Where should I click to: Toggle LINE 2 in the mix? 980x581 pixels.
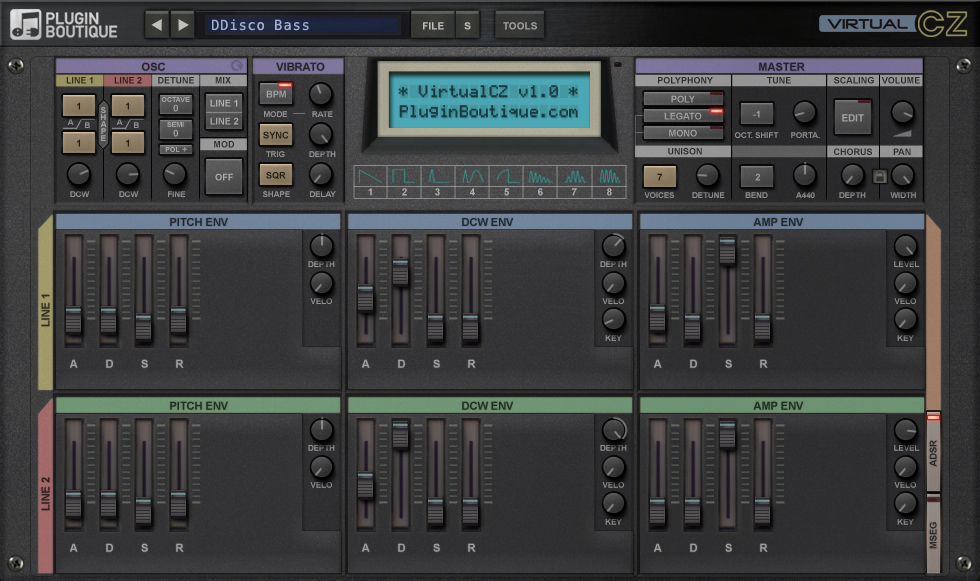click(x=224, y=121)
